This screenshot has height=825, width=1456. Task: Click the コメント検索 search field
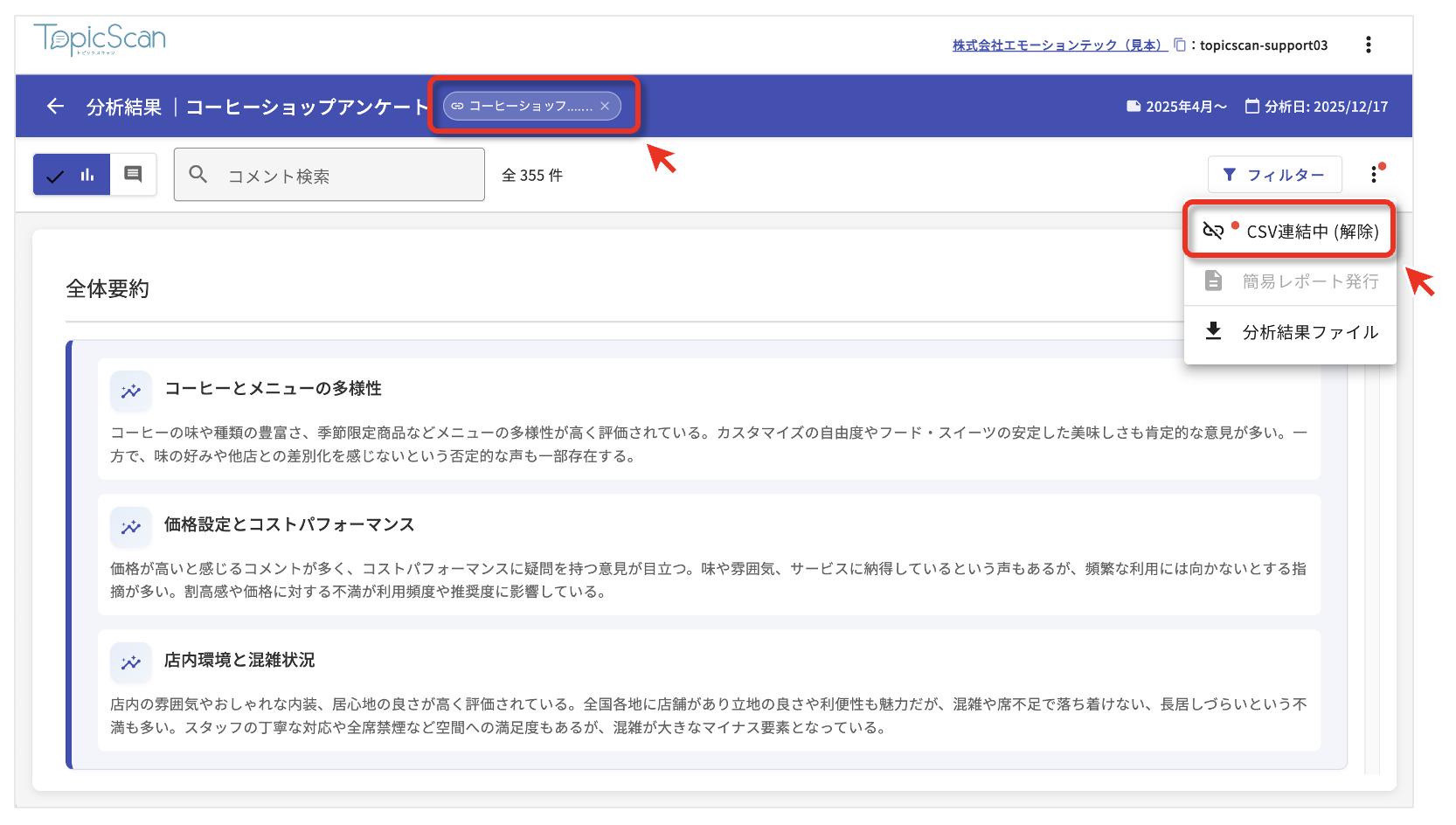[x=350, y=176]
